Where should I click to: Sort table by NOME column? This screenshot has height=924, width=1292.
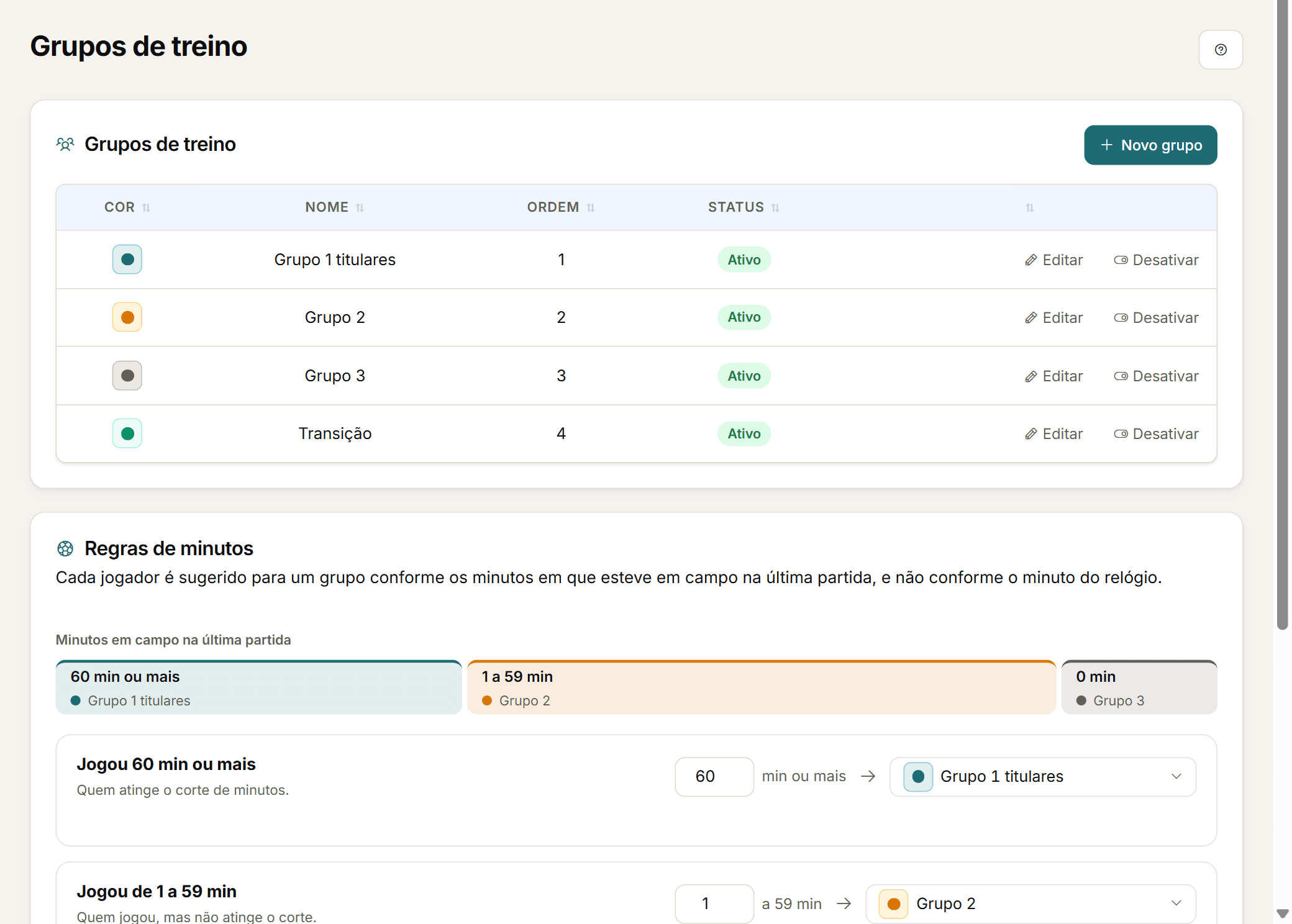334,207
